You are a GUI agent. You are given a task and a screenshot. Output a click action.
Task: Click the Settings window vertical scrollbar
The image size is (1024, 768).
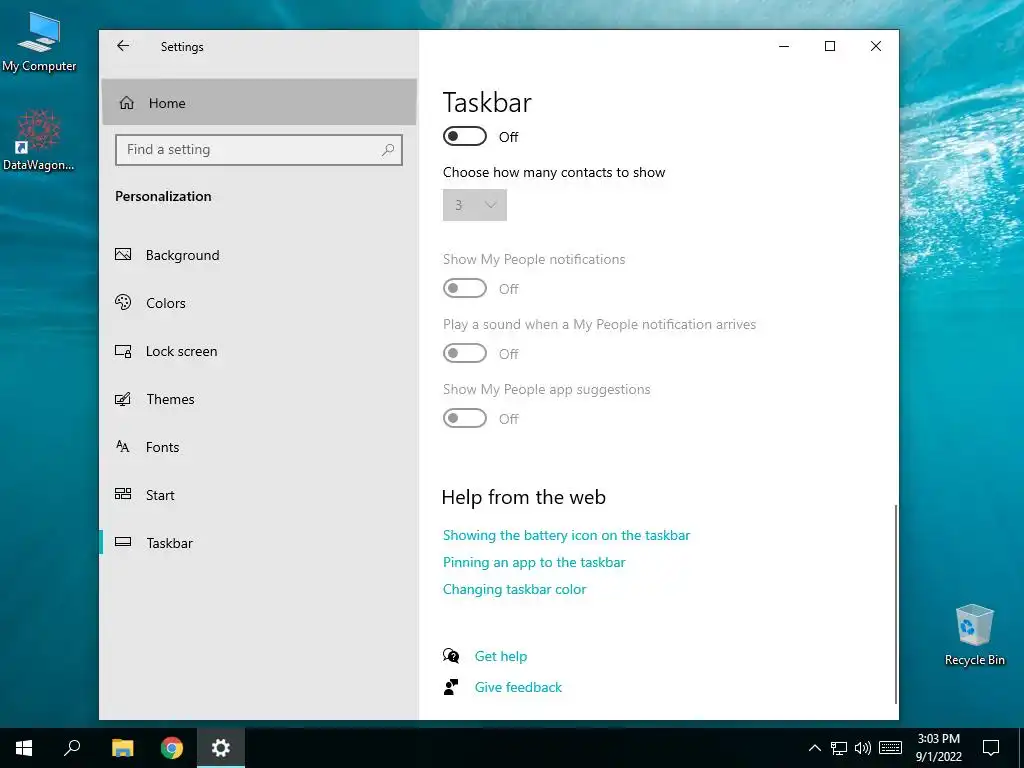pyautogui.click(x=895, y=604)
